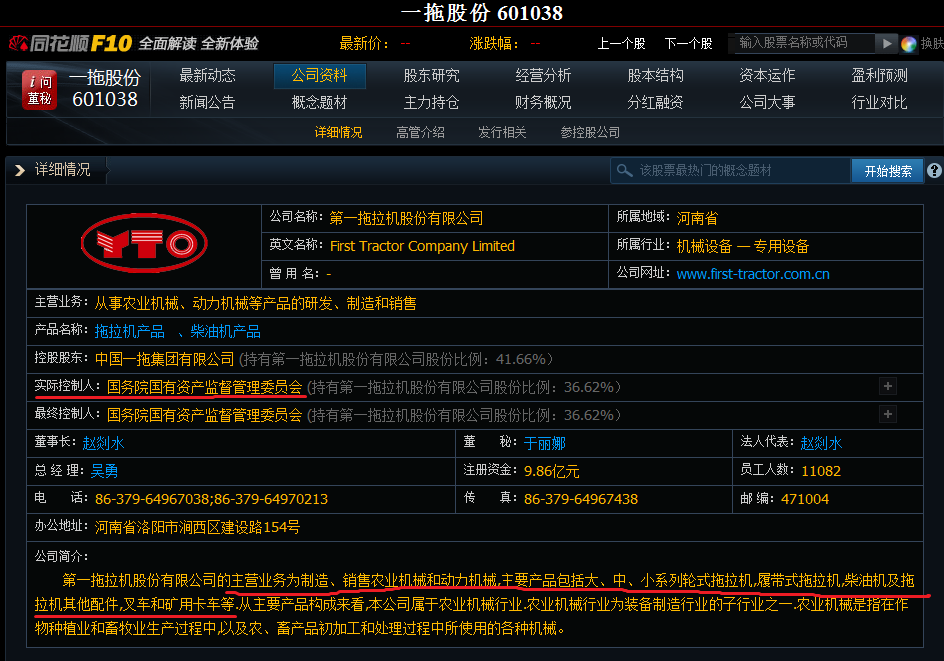Click the 河南省 region value
The image size is (944, 661).
[697, 218]
